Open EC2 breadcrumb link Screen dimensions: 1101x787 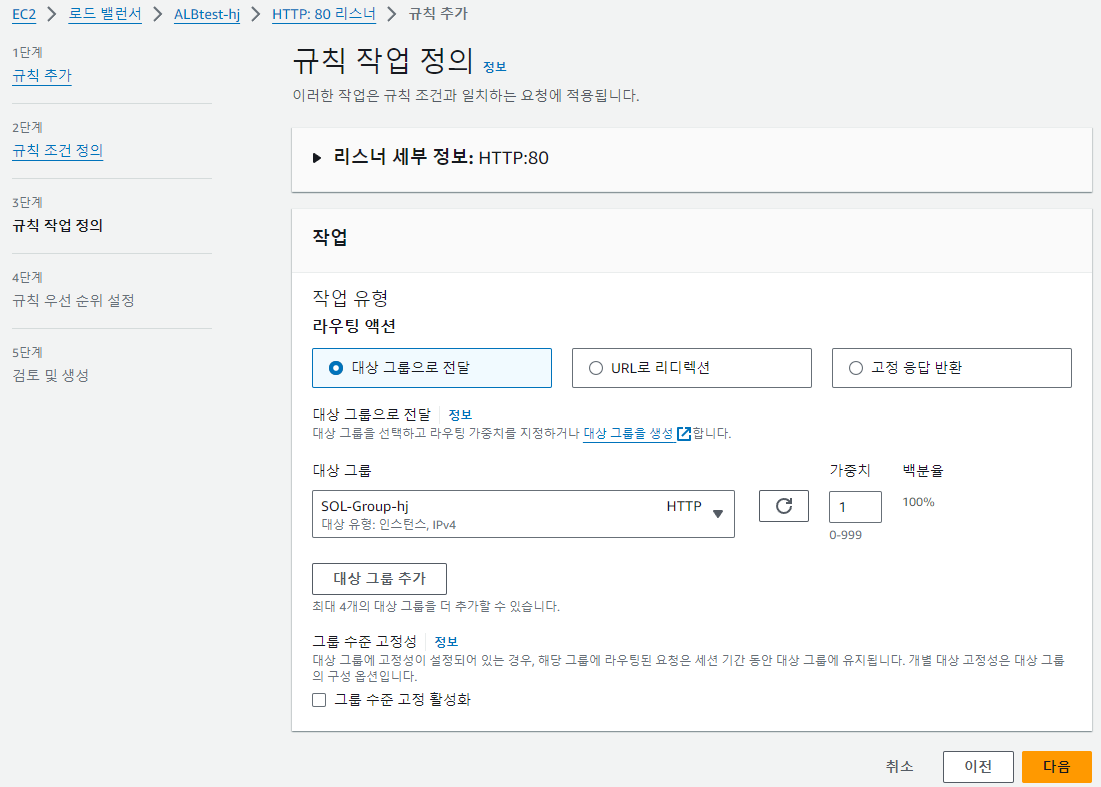point(24,14)
